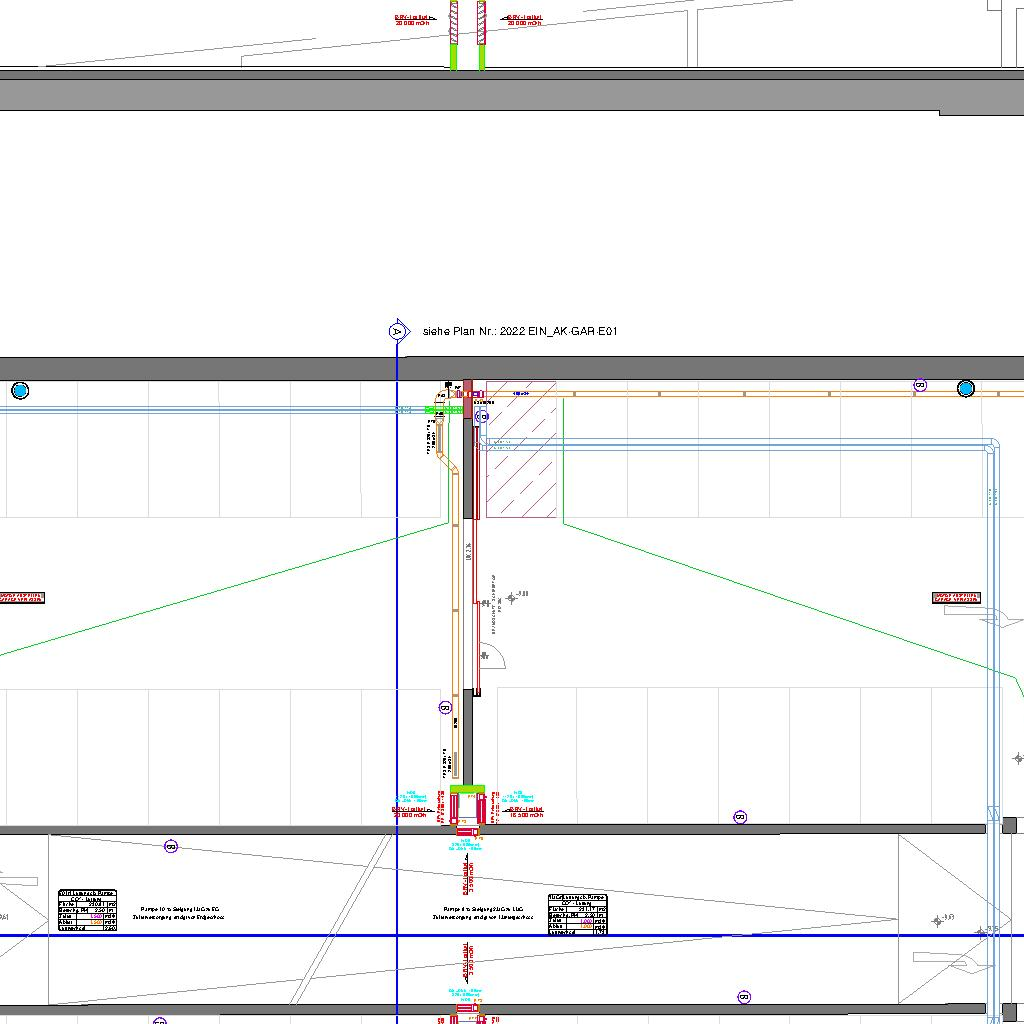The height and width of the screenshot is (1024, 1024).
Task: Click the 20 000 m³/h airflow label at top left
Action: point(411,20)
